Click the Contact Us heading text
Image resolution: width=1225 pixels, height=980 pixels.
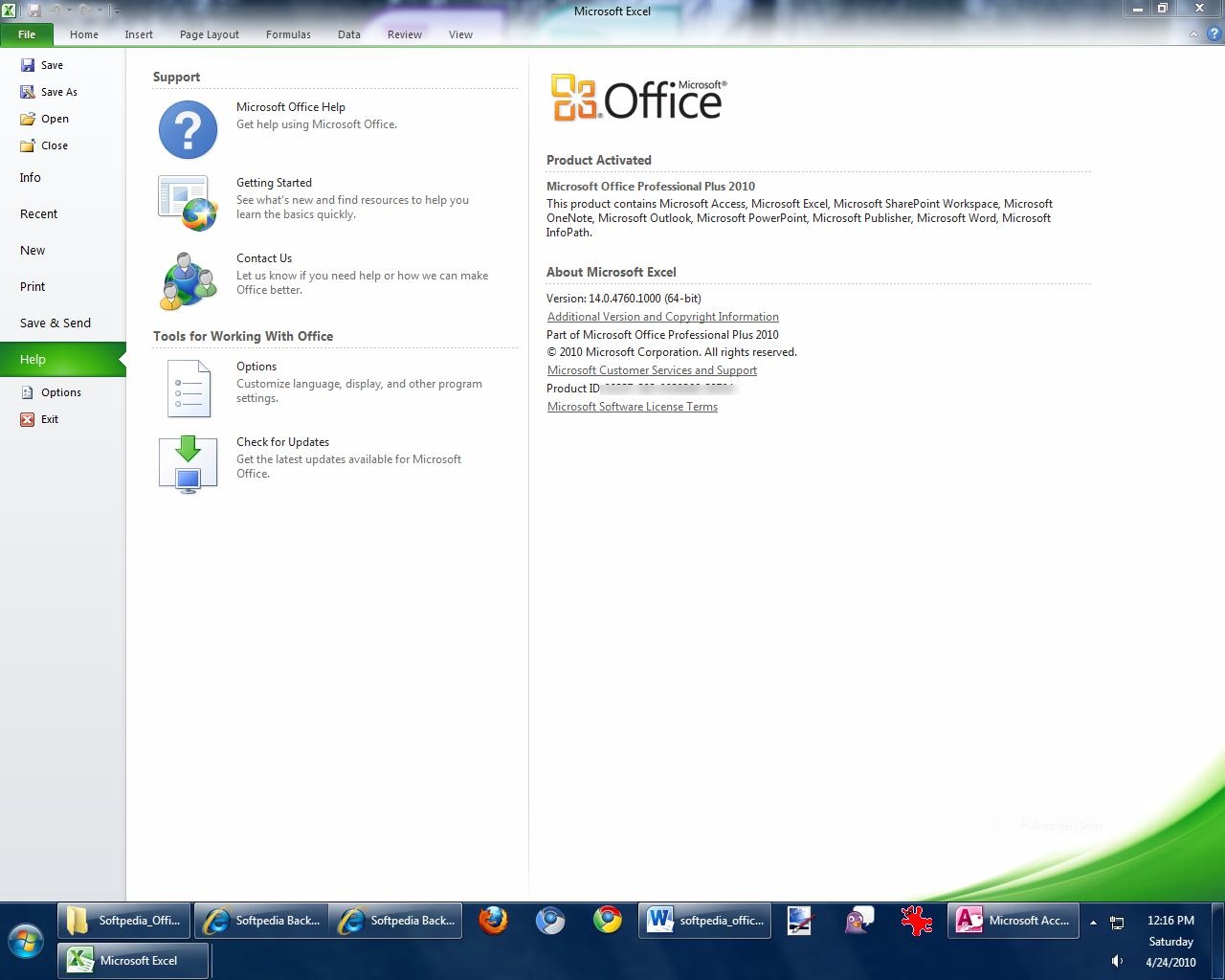pos(264,258)
